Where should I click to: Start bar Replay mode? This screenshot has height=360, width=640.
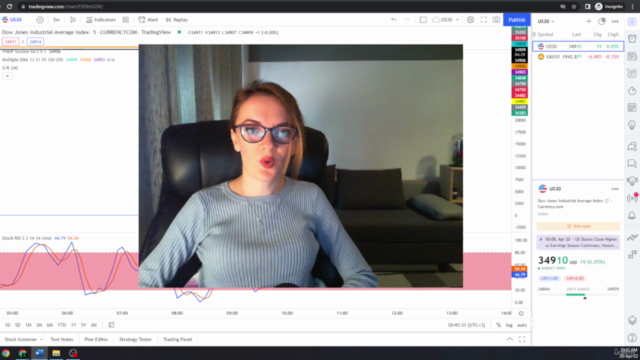coord(177,20)
